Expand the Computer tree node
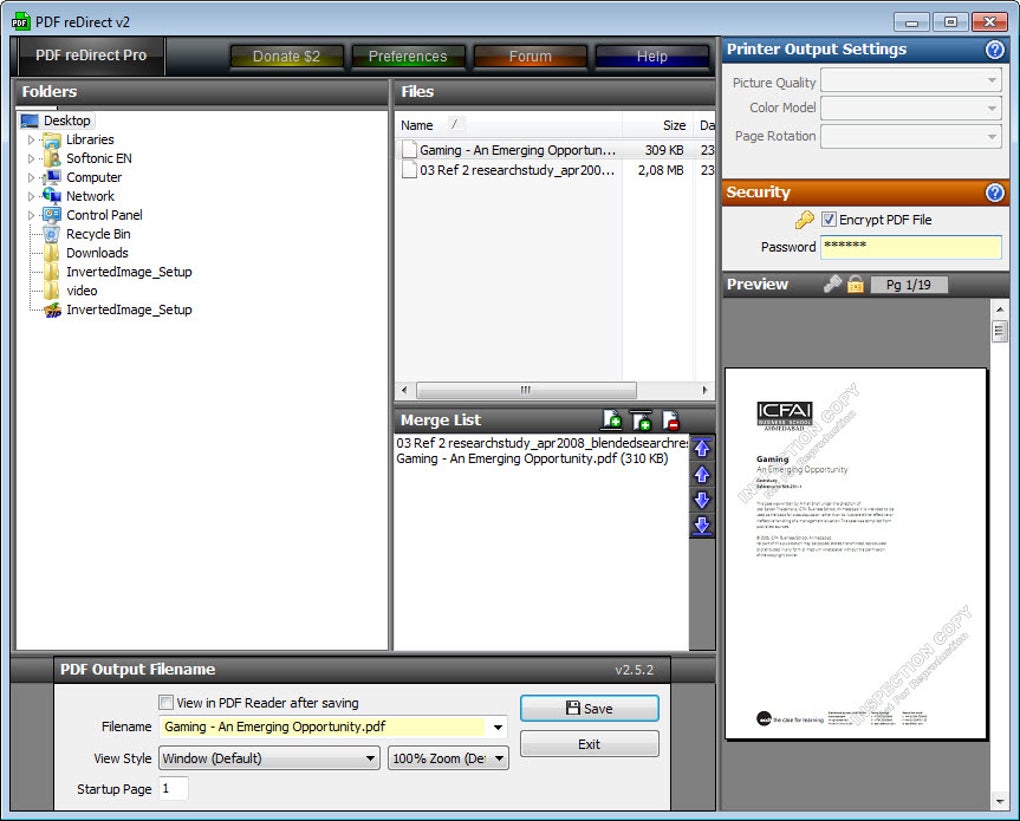1020x821 pixels. click(x=31, y=178)
